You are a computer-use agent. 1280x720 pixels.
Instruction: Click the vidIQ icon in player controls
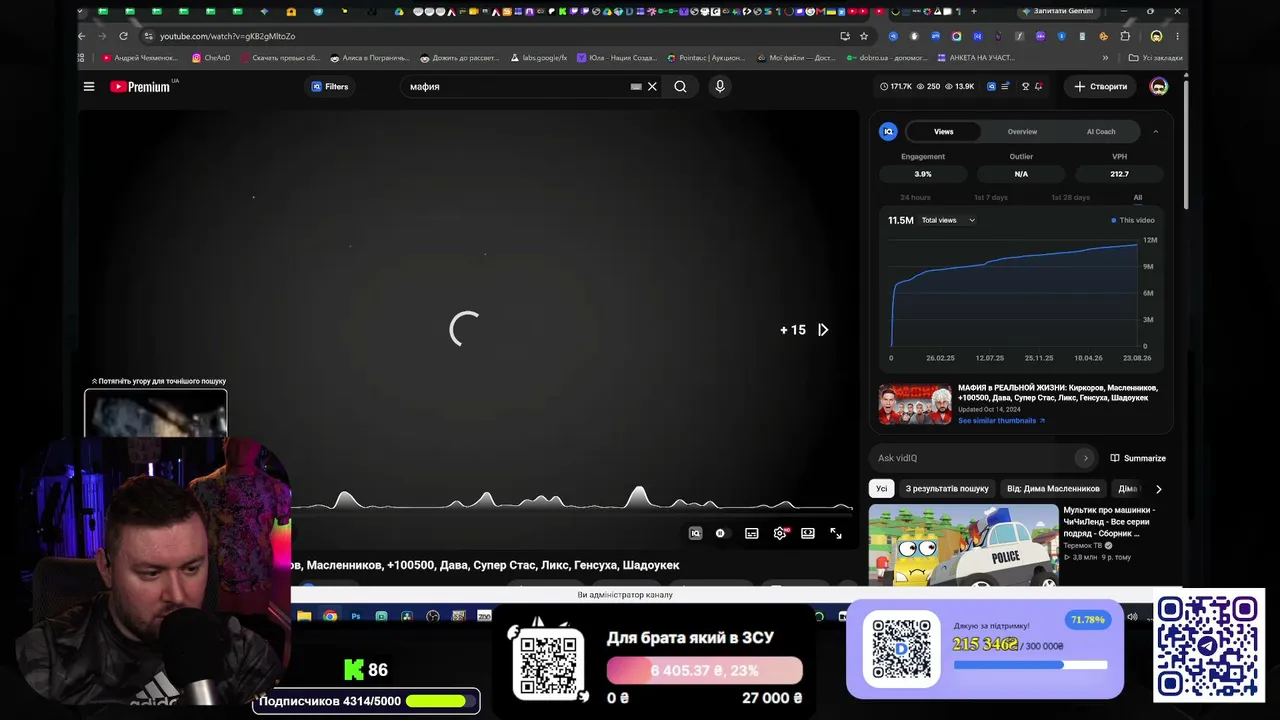[x=696, y=534]
